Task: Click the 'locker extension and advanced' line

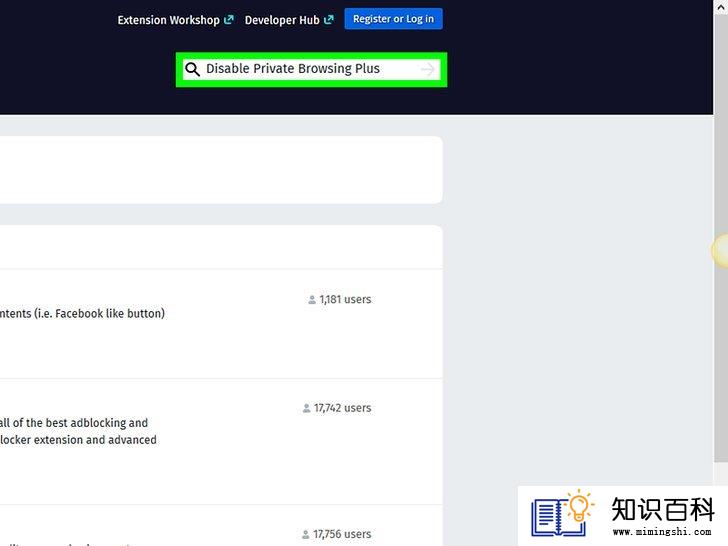Action: [78, 440]
